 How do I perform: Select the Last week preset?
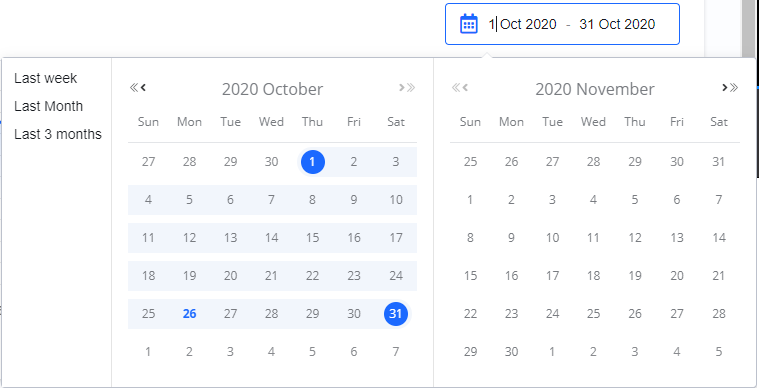(46, 78)
